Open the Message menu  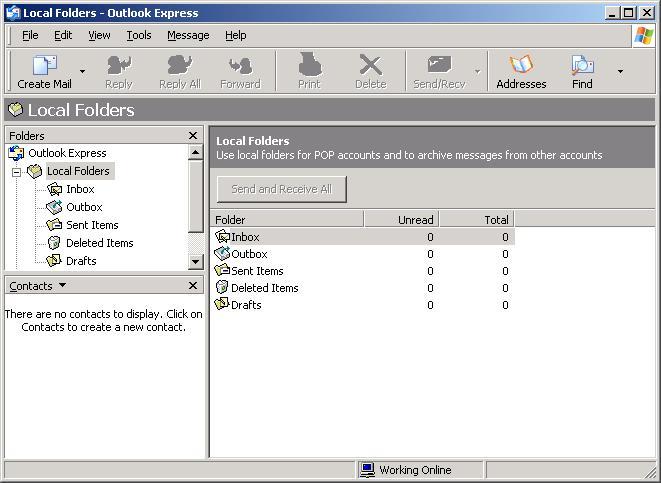(x=188, y=35)
